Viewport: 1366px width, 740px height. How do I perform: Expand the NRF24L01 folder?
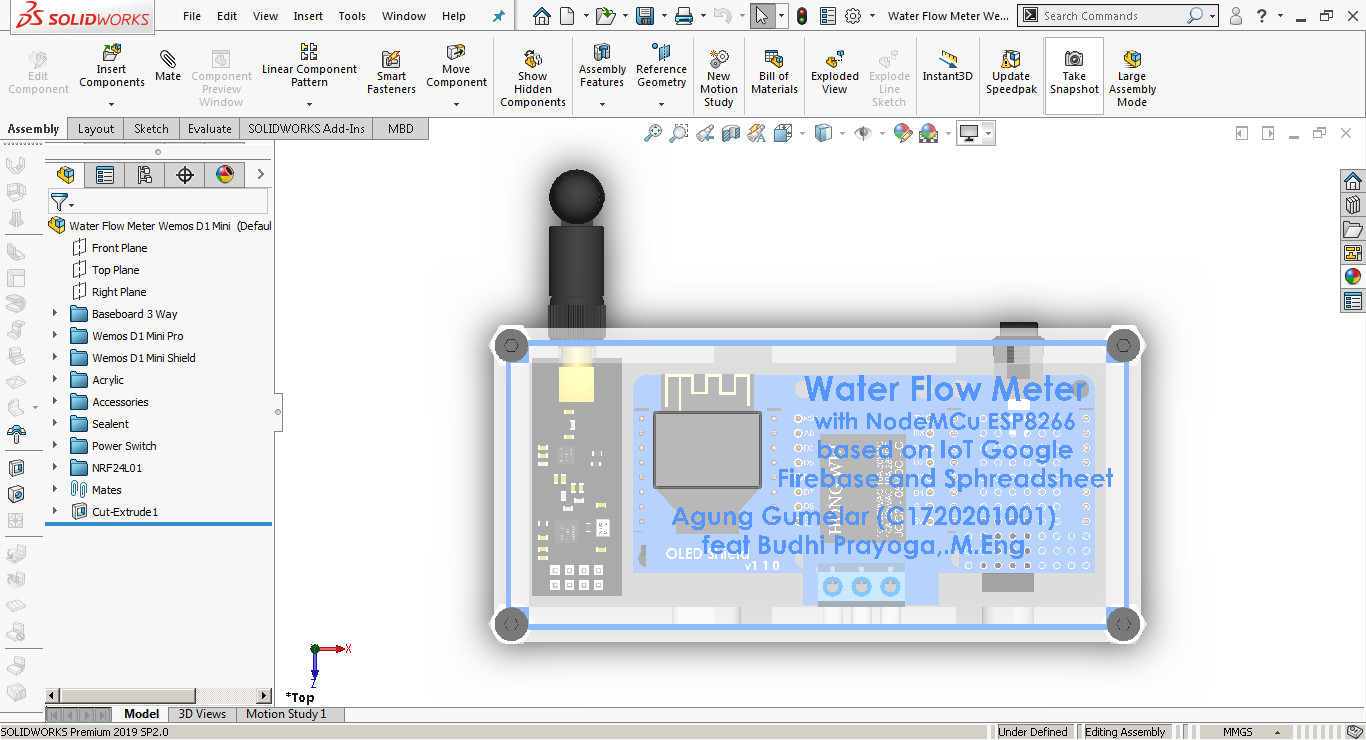55,468
